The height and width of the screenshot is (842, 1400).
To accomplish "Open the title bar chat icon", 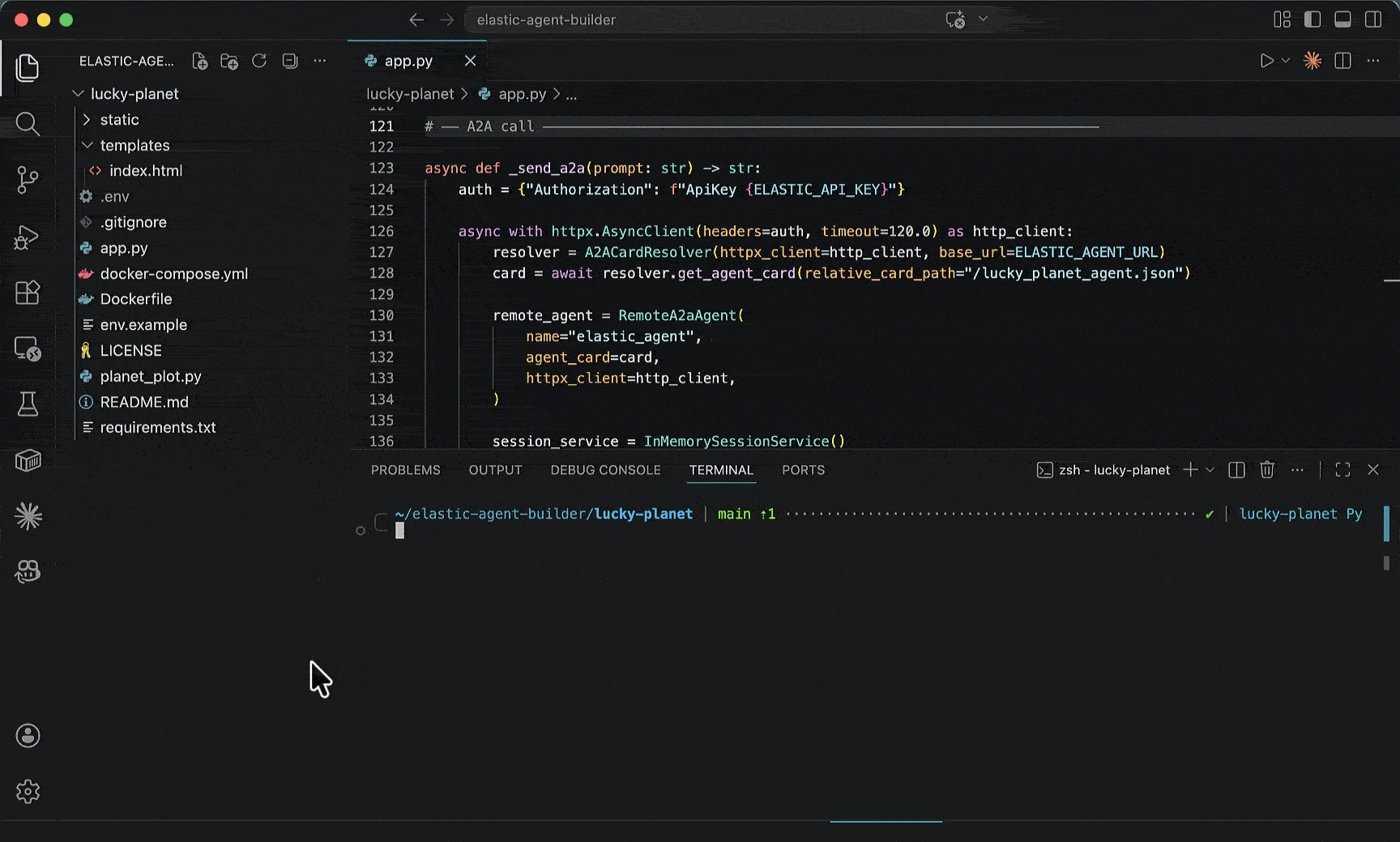I will 956,19.
